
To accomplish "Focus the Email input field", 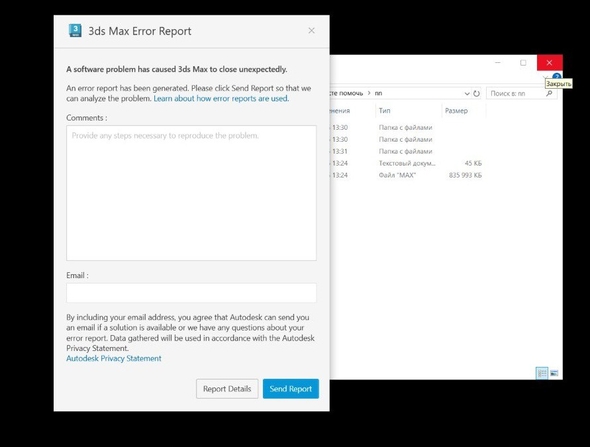I will pos(191,293).
